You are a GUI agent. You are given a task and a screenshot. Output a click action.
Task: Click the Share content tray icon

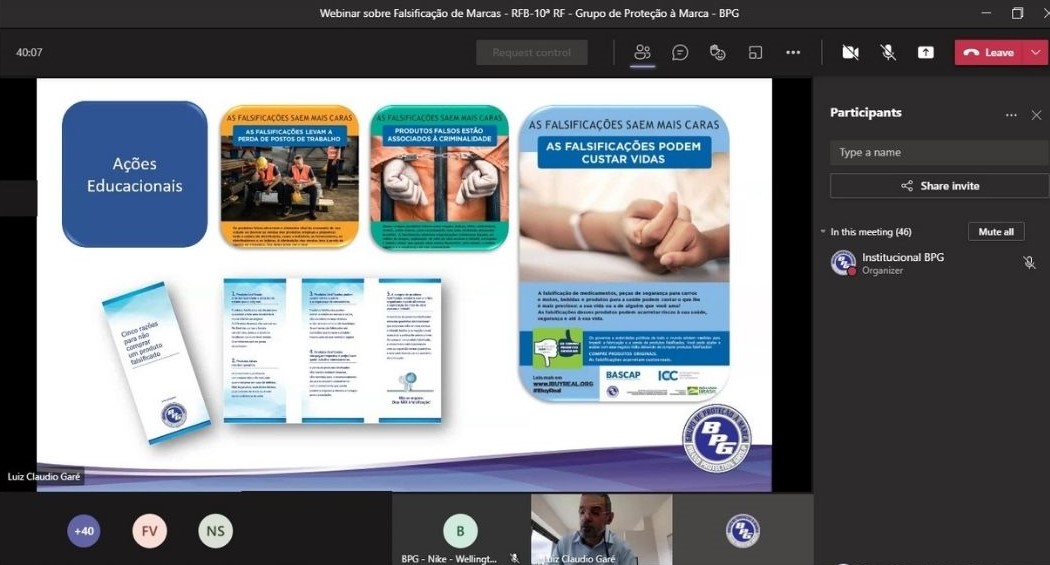[x=926, y=53]
